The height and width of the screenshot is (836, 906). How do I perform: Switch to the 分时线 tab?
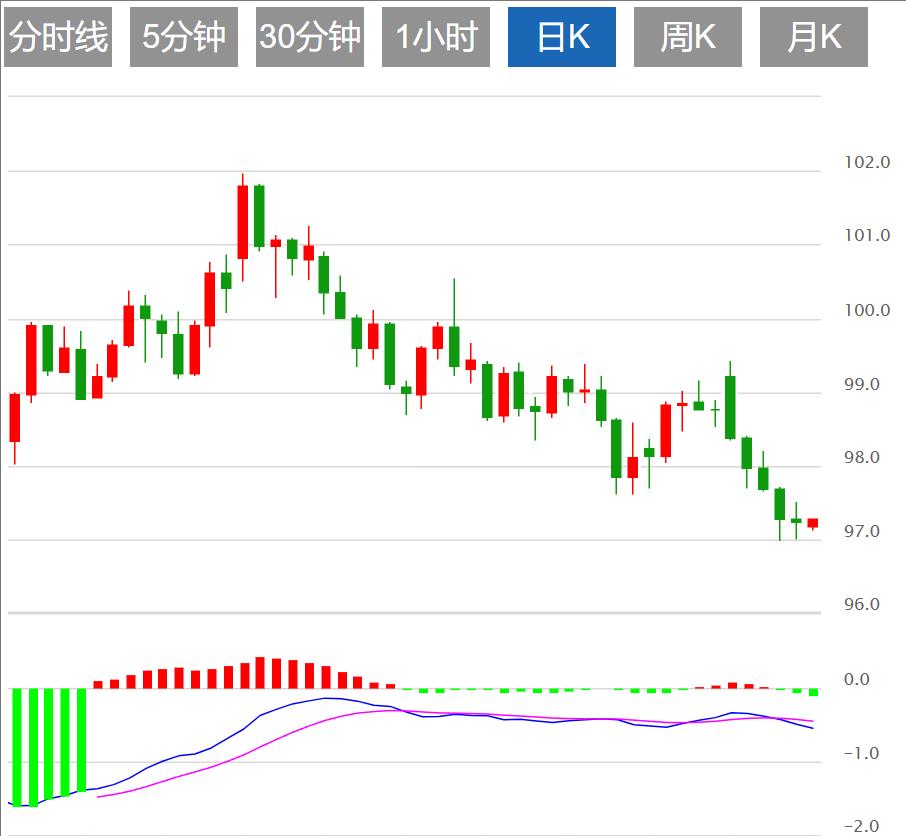pyautogui.click(x=58, y=37)
